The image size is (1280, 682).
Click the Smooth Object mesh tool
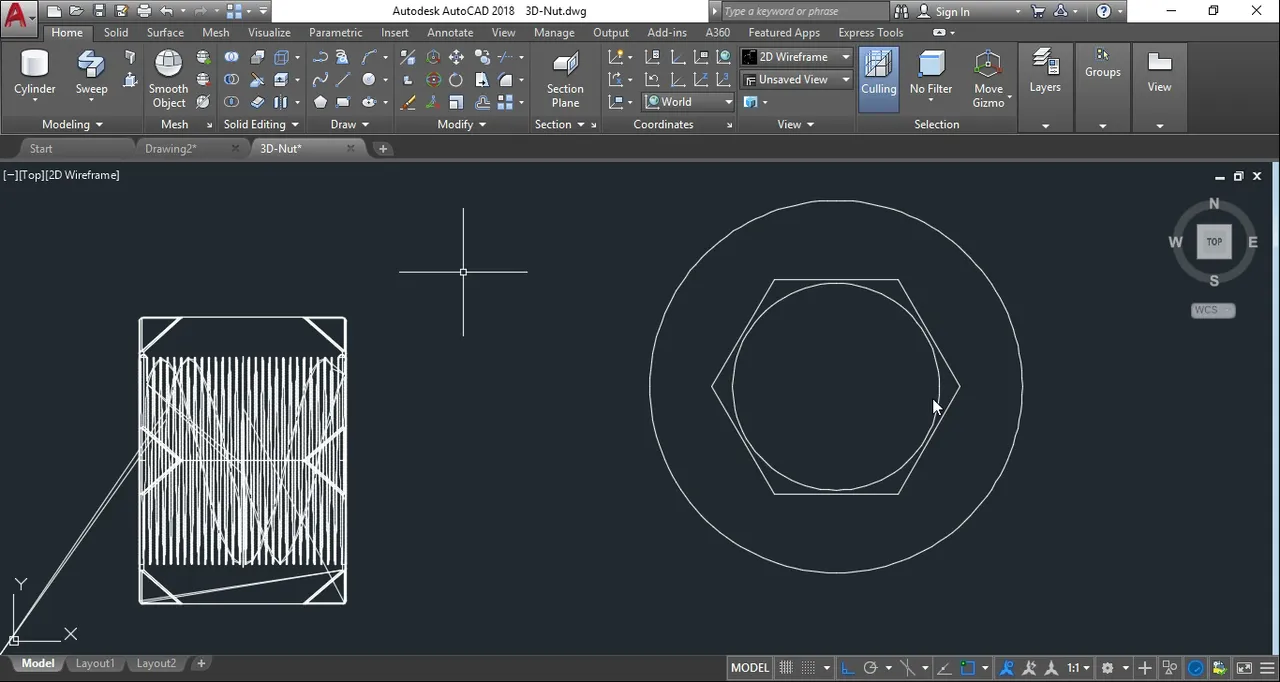click(168, 78)
